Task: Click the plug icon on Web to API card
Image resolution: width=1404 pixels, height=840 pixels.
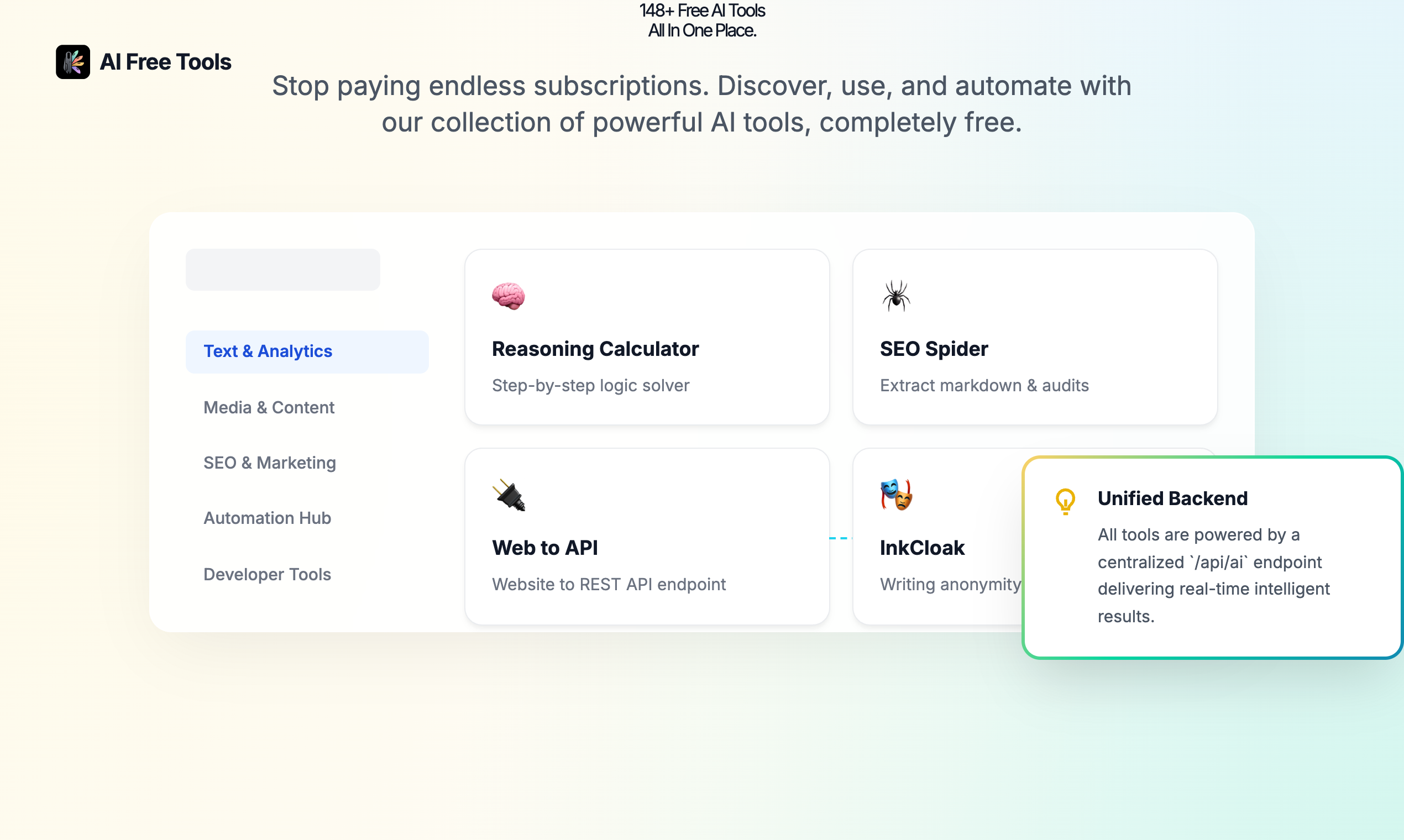Action: point(509,495)
